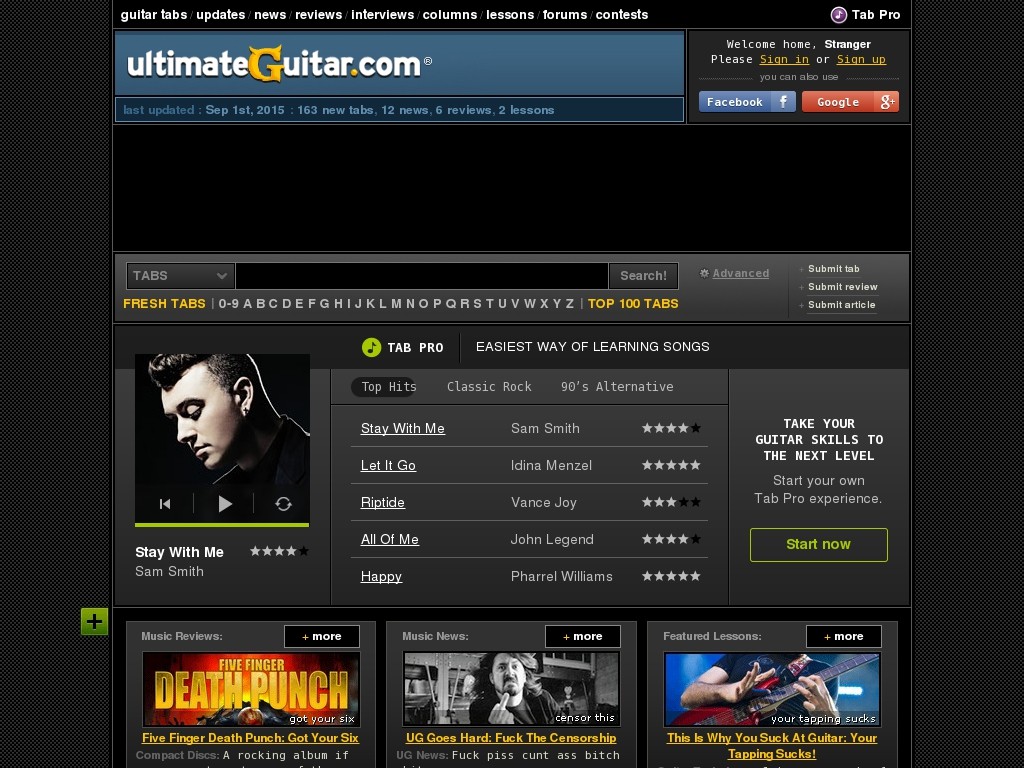Browse tabs by 0-9
This screenshot has height=768, width=1024.
[x=229, y=304]
